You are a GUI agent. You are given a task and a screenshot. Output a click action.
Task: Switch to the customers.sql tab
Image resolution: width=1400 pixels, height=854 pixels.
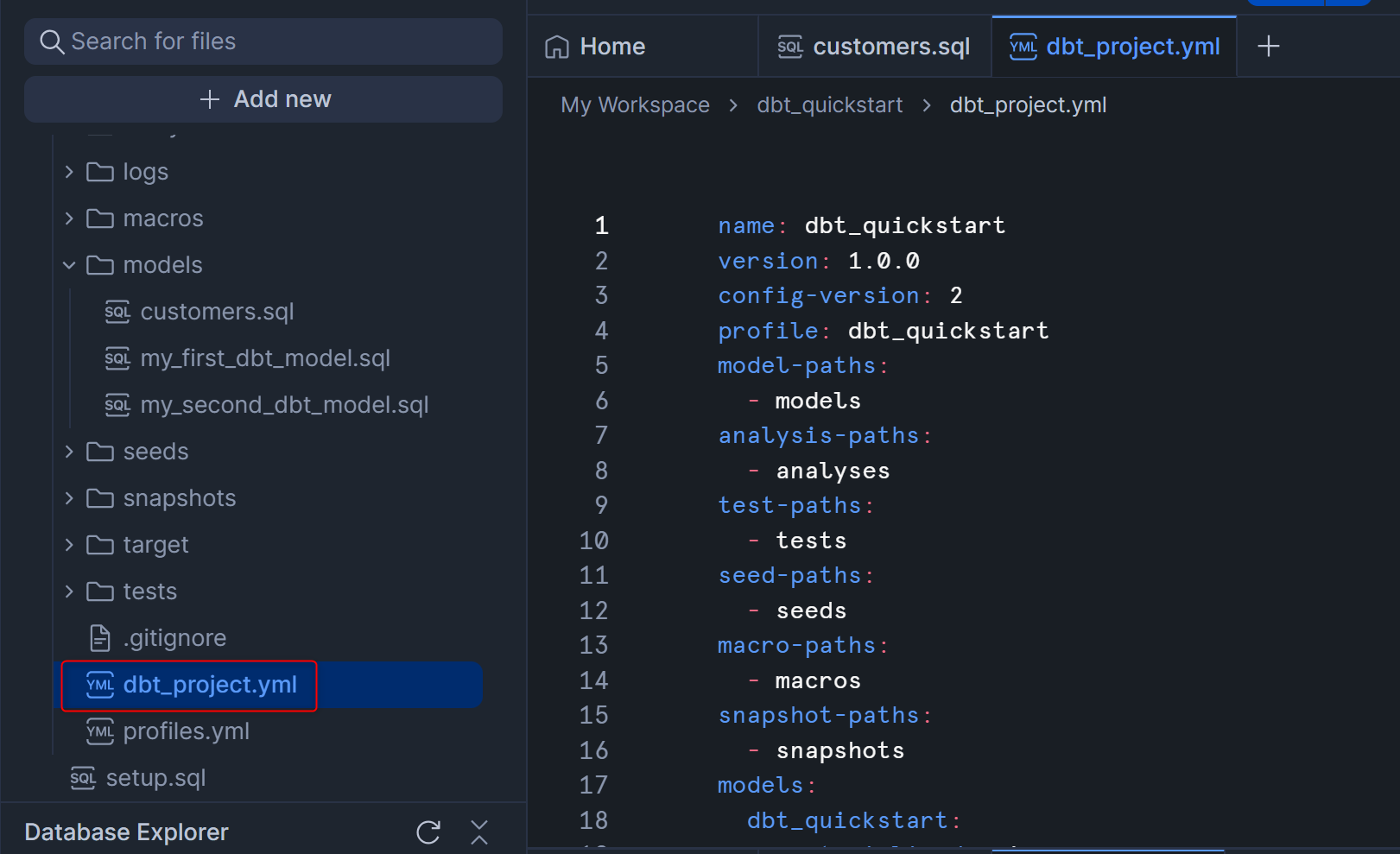[x=874, y=47]
